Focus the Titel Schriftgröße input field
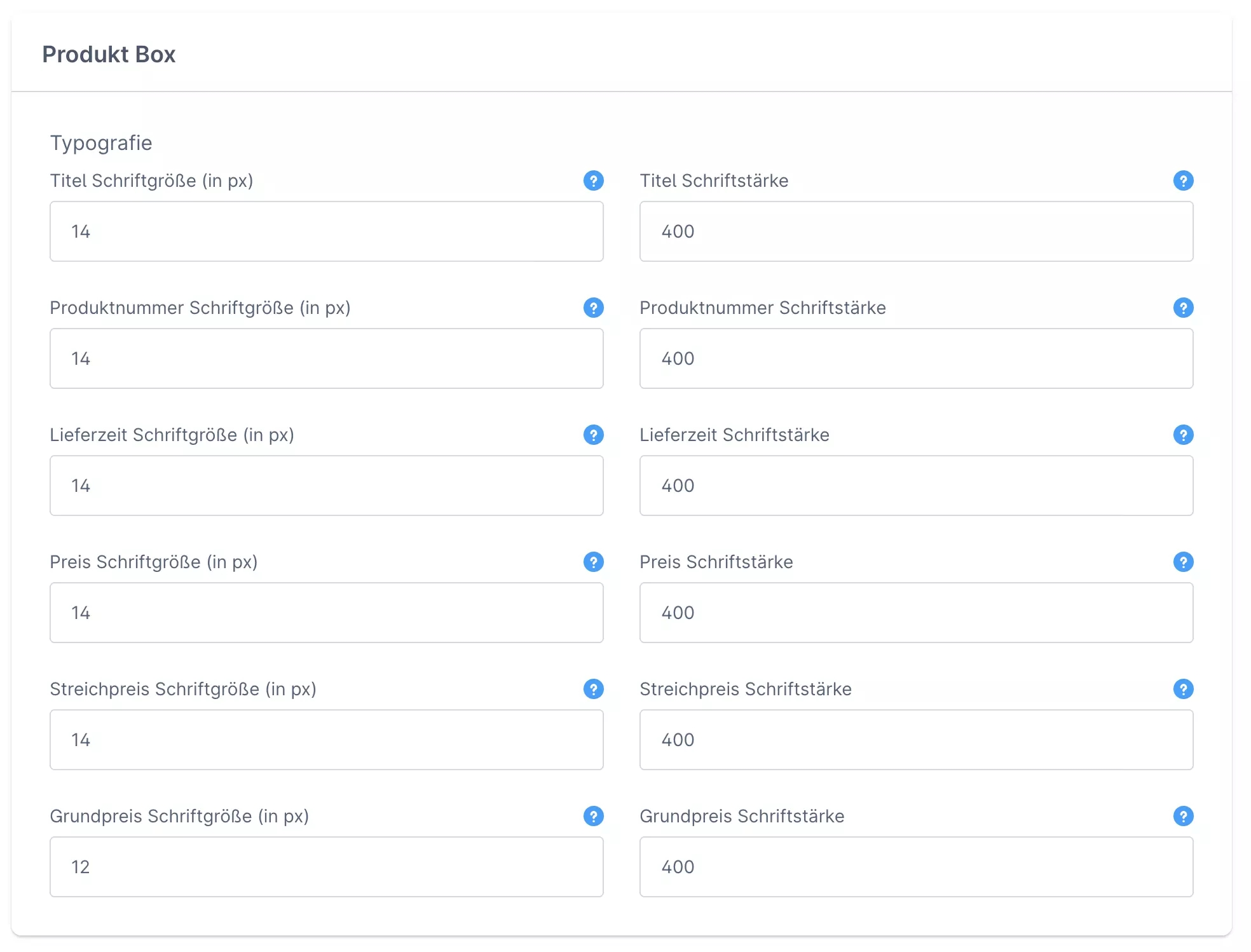 pos(326,231)
